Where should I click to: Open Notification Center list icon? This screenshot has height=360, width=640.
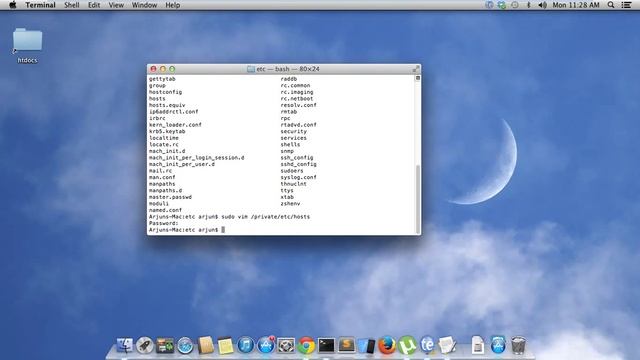tap(627, 5)
